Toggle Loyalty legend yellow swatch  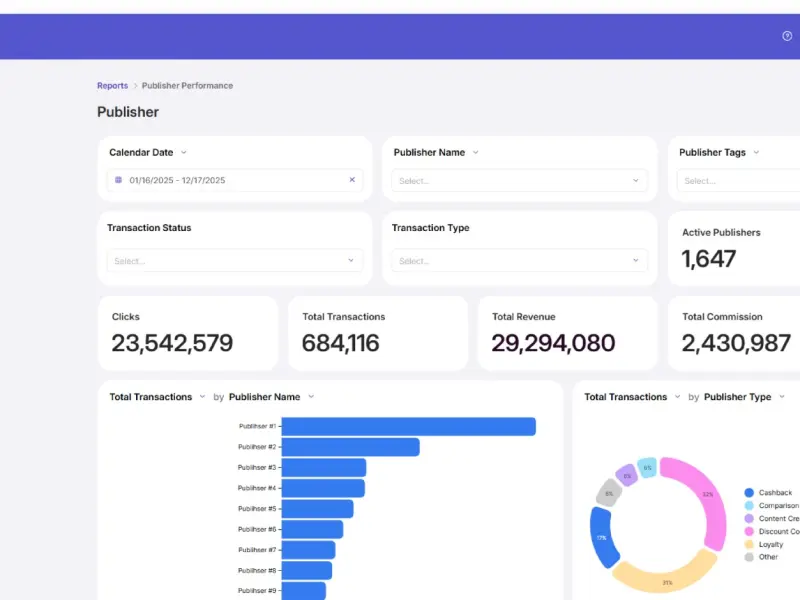749,544
